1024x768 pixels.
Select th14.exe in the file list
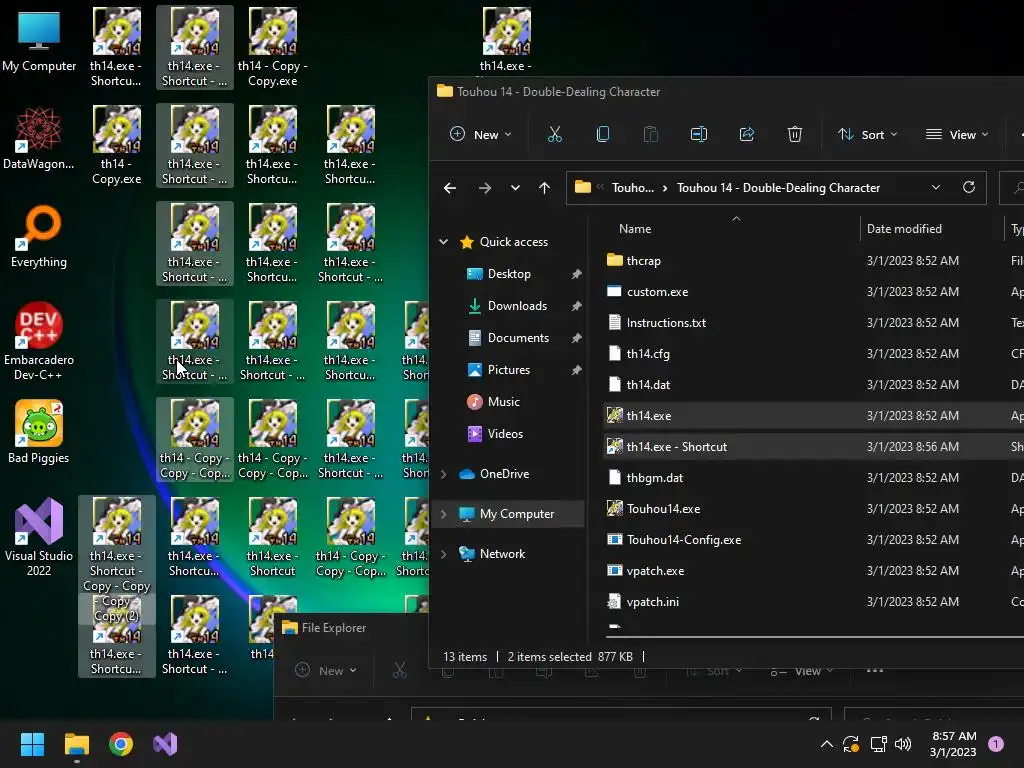tap(648, 416)
